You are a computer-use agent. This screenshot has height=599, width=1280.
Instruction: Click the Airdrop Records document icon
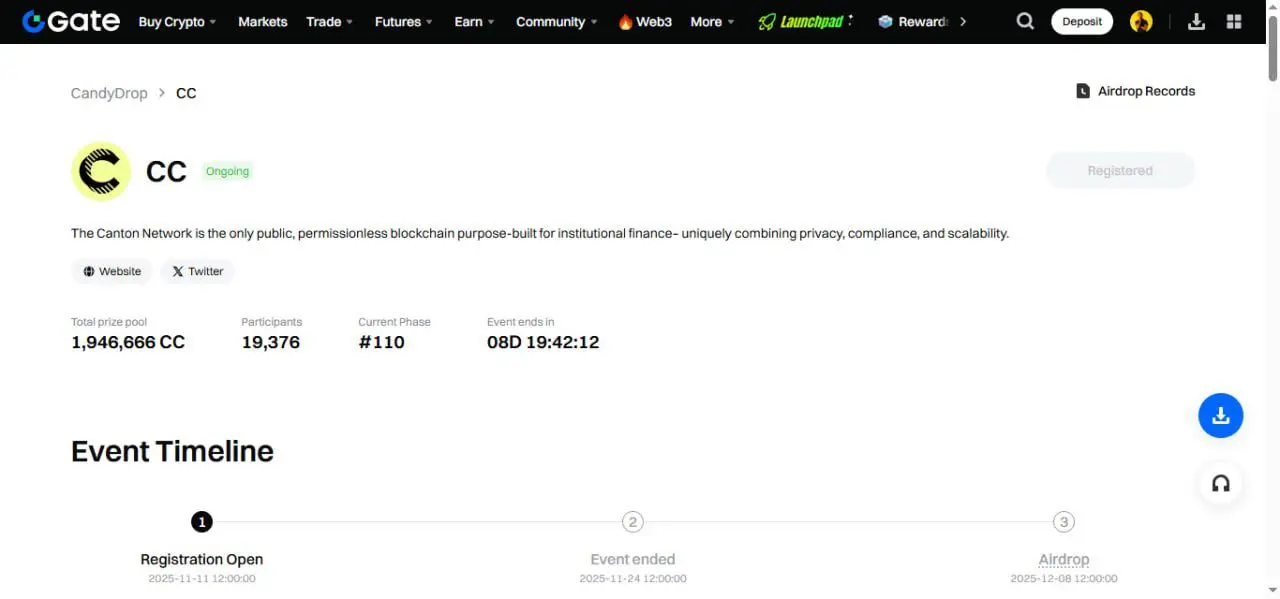point(1083,91)
